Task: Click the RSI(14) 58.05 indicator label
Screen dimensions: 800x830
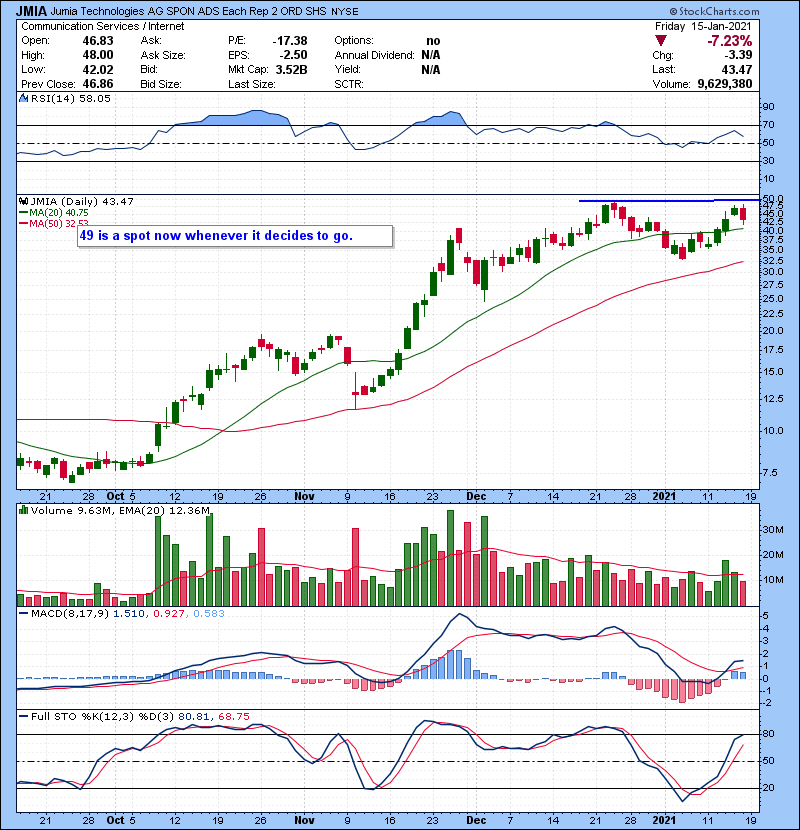Action: (70, 98)
